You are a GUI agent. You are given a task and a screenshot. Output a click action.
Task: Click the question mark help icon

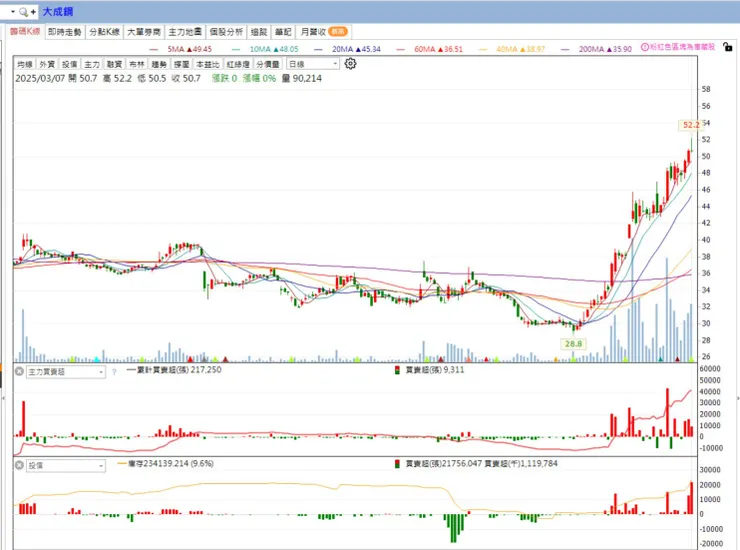point(114,372)
